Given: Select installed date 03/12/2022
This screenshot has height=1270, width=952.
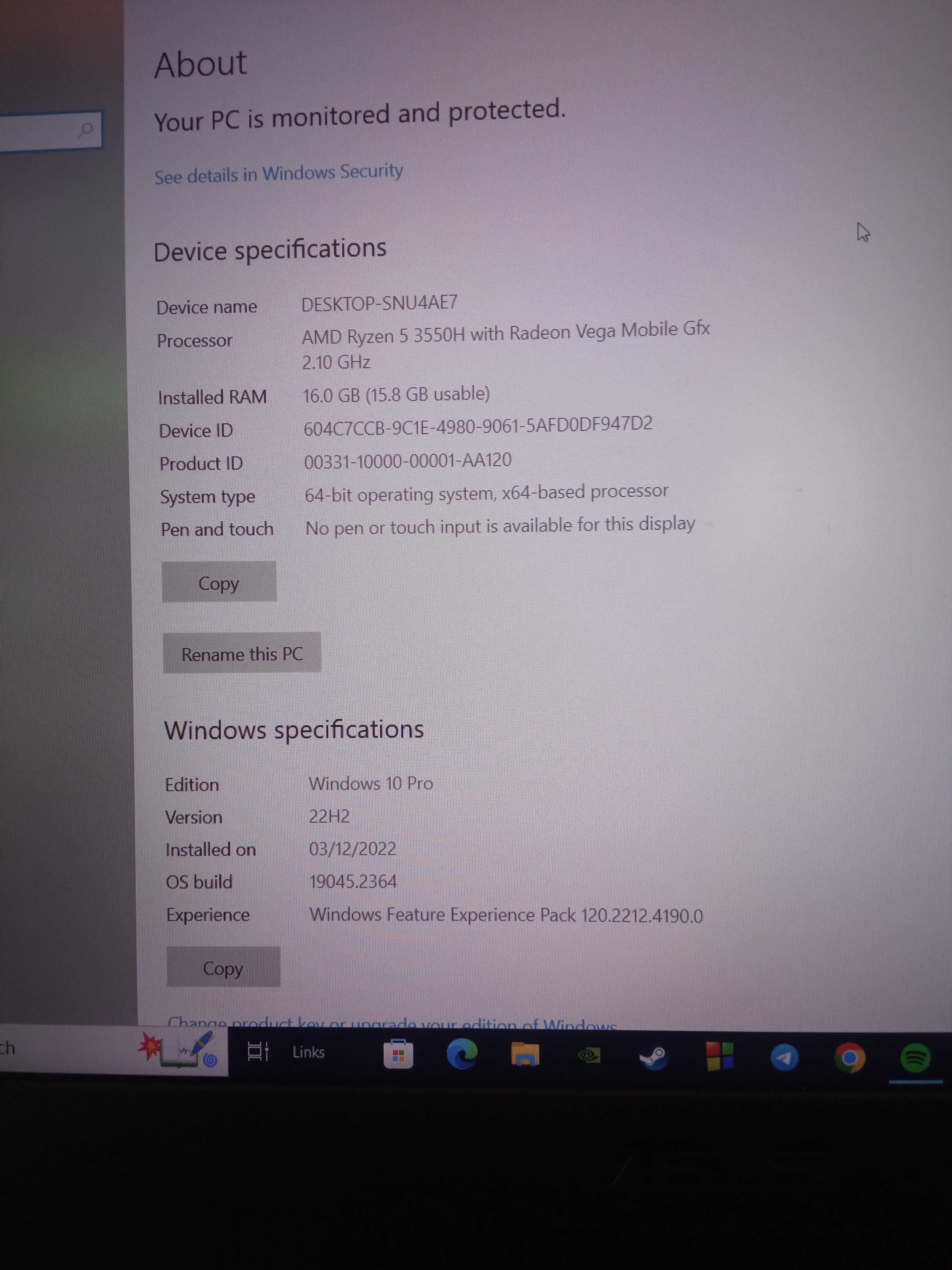Looking at the screenshot, I should pos(352,849).
